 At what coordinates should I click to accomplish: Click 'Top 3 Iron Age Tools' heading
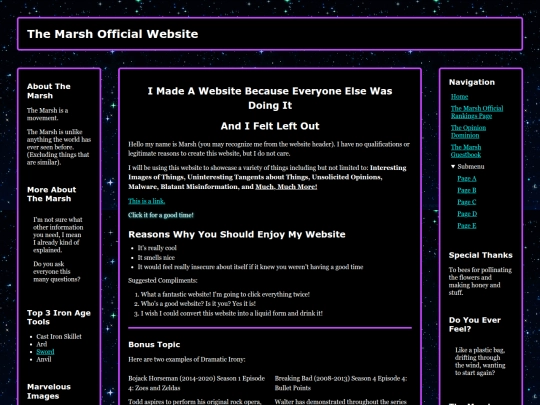(59, 317)
